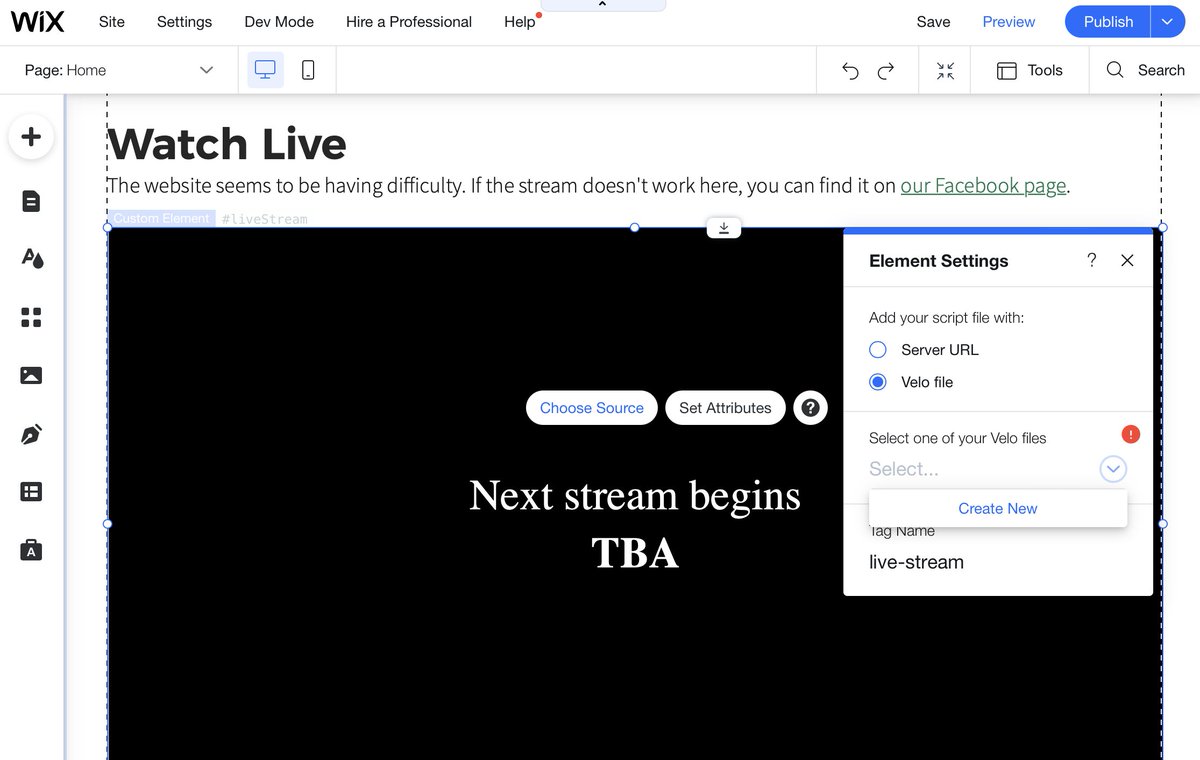The width and height of the screenshot is (1200, 760).
Task: Publish the site
Action: tap(1108, 21)
